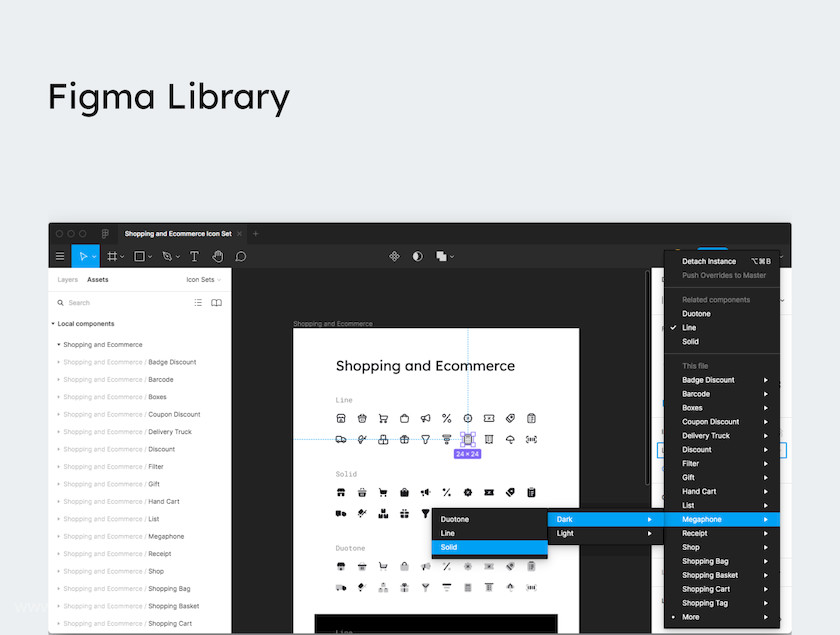Choose Duotone in the Dark submenu

490,520
